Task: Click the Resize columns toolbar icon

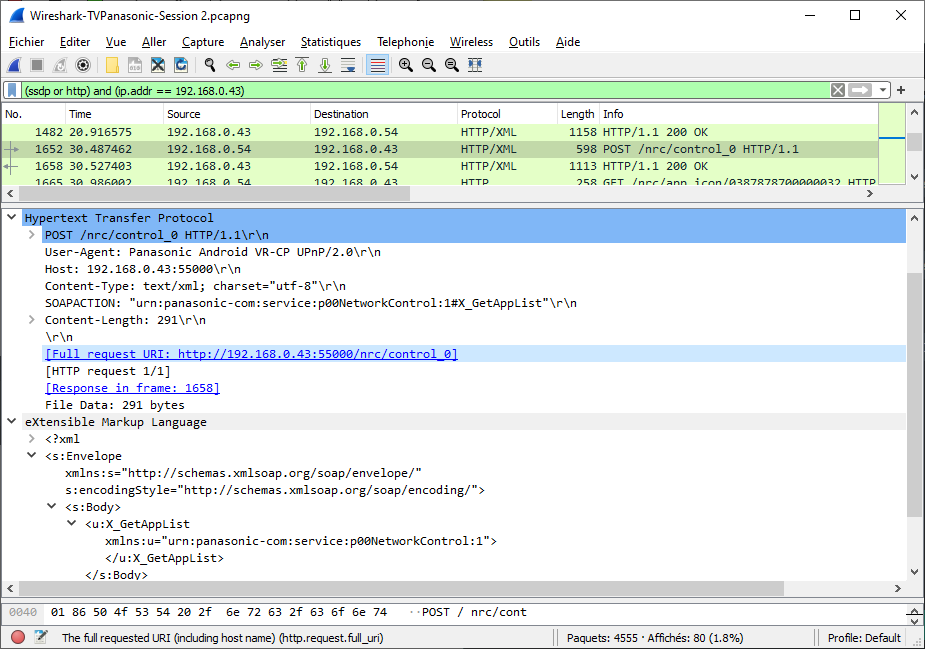Action: [x=475, y=65]
